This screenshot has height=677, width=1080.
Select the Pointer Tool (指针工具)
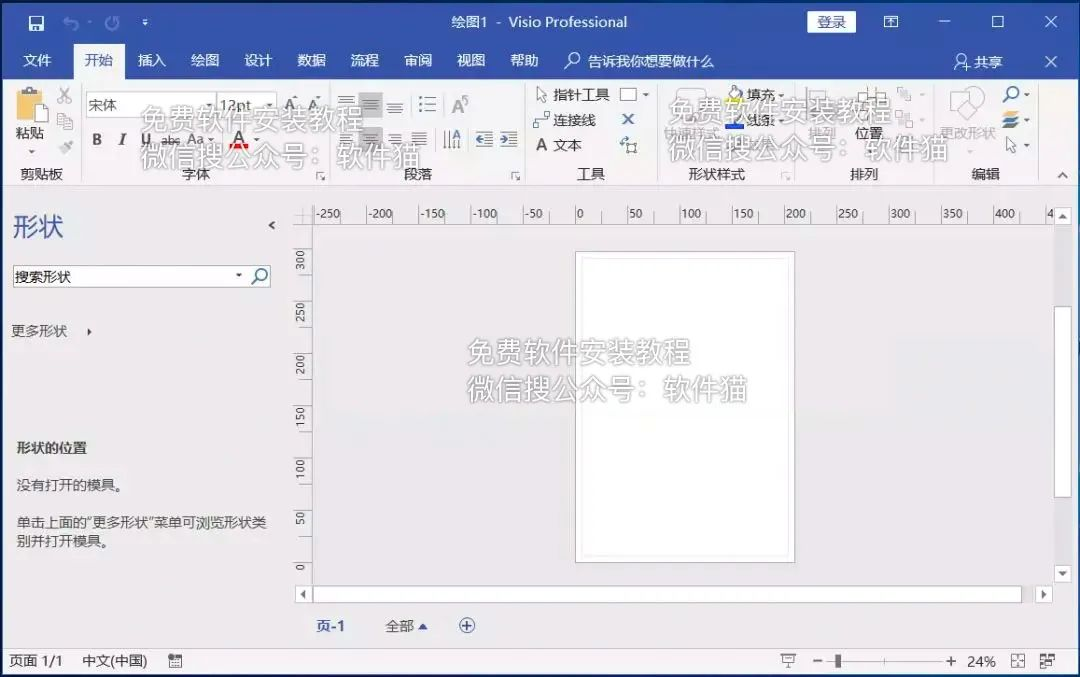575,97
